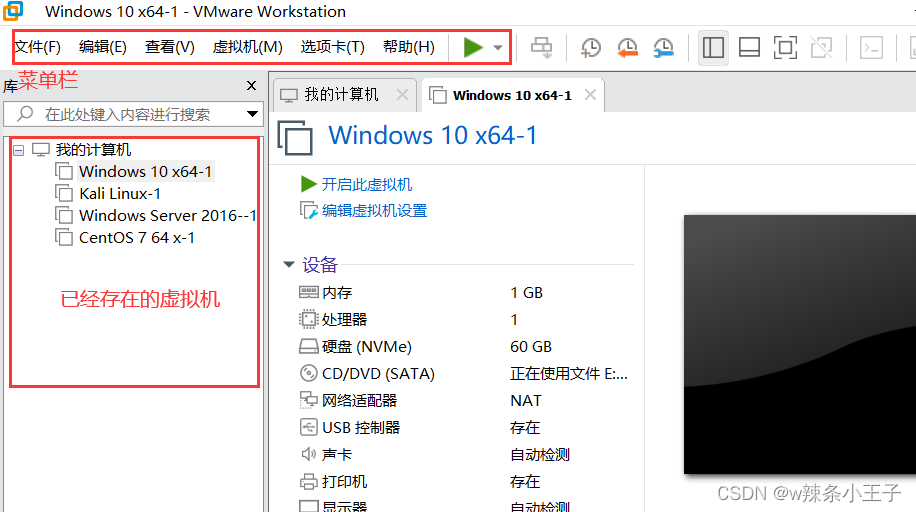Switch to the Windows 10 x64-1 tab
The height and width of the screenshot is (512, 916).
(512, 95)
